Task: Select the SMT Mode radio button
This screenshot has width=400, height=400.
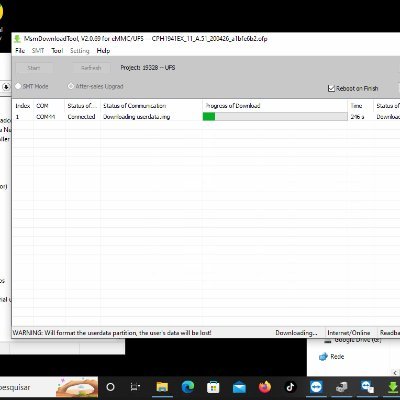Action: (x=18, y=86)
